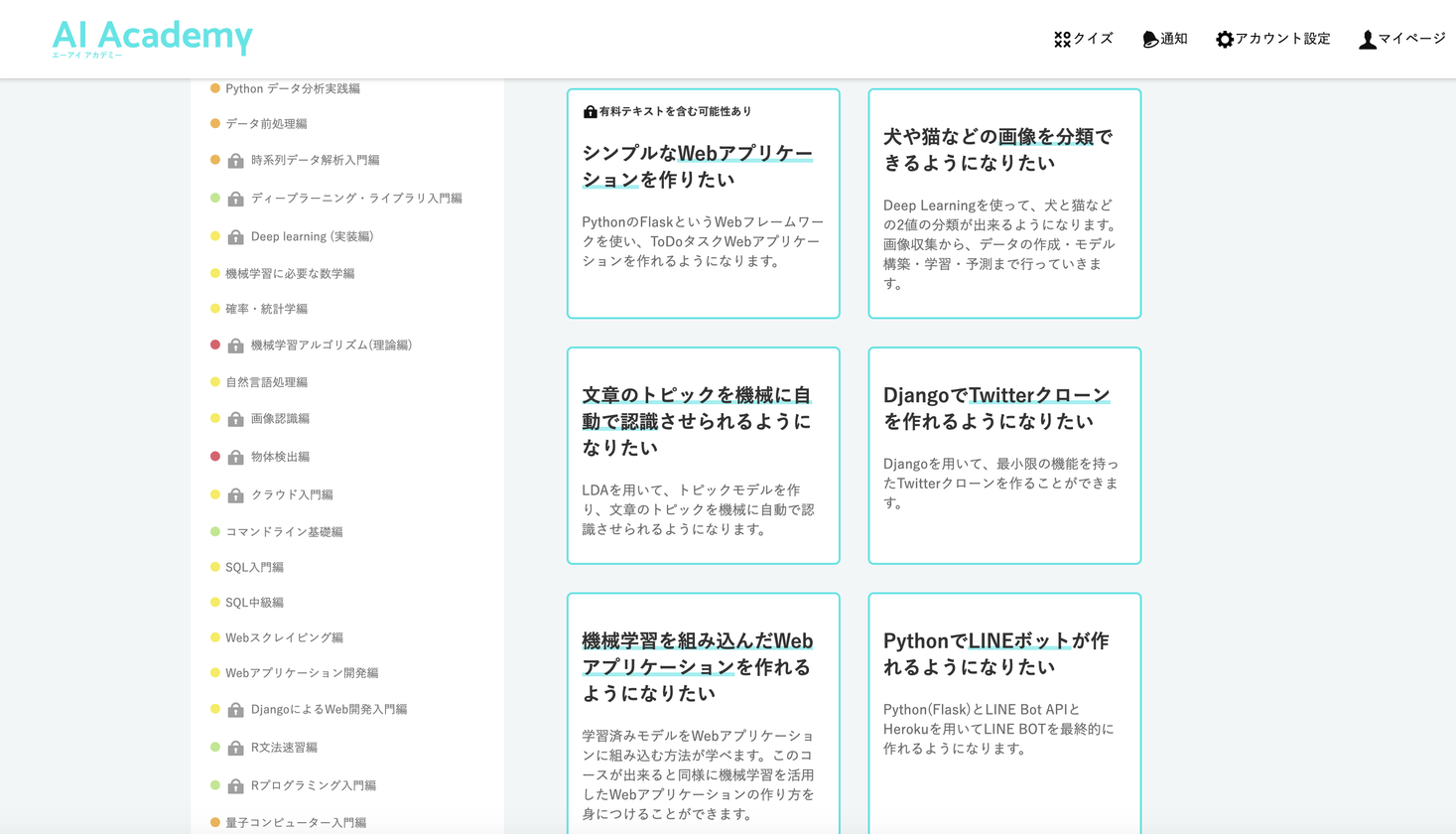Screen dimensions: 1456x834
Task: Select 自然言語処理編 in sidebar
Action: click(x=266, y=382)
